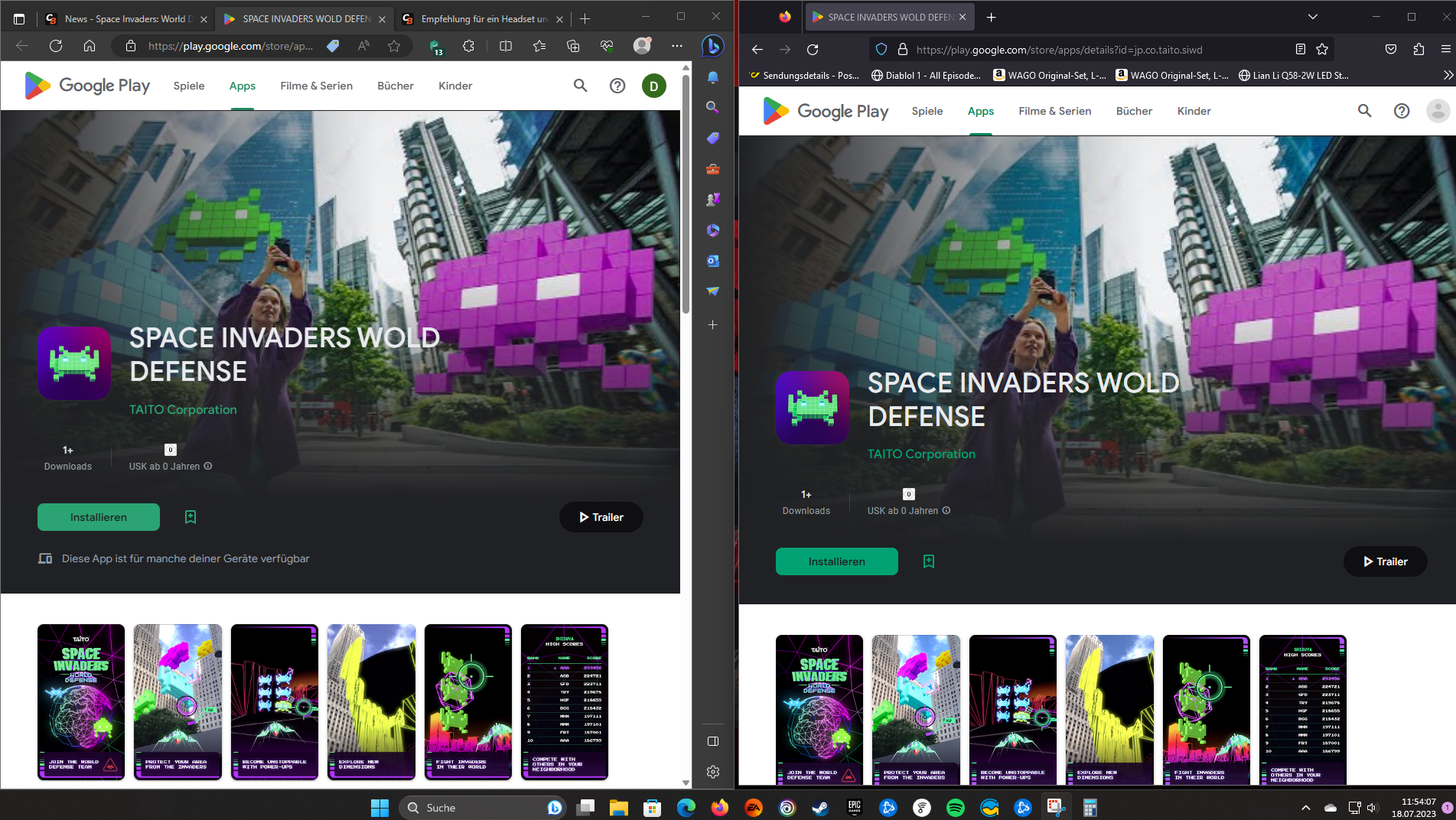Open Firefox View

point(785,17)
